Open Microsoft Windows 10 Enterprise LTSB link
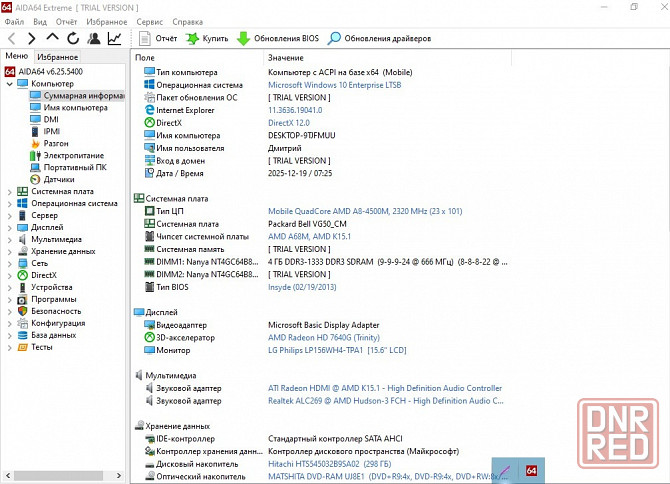This screenshot has width=670, height=484. [x=335, y=85]
